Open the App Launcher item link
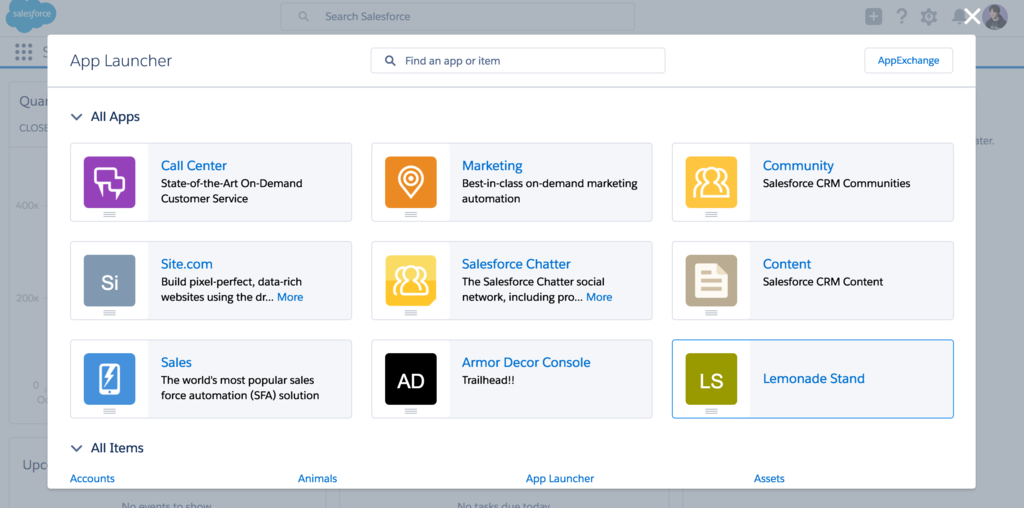Screen dimensions: 1024x508 tap(560, 479)
